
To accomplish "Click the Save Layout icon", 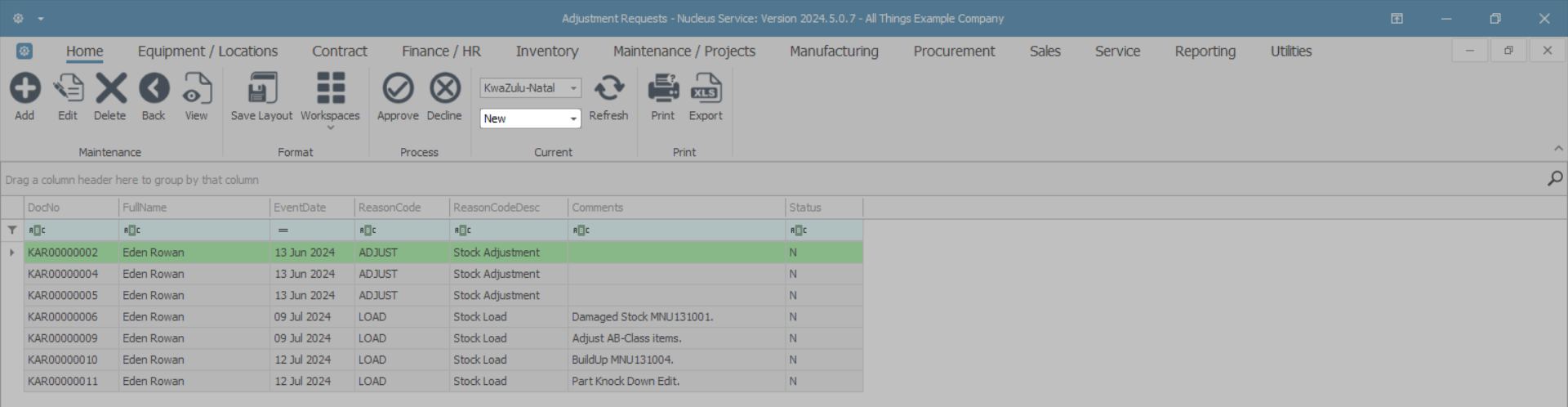I will click(261, 88).
